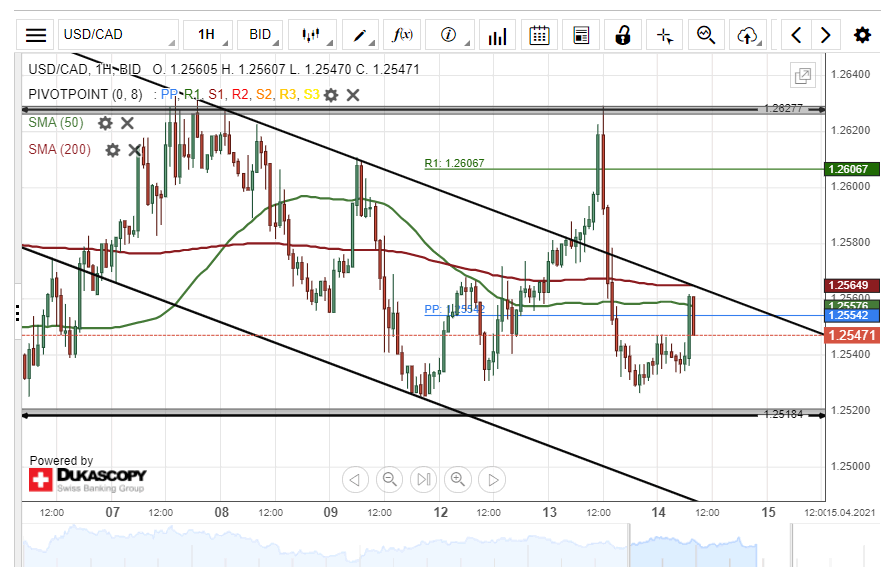Remove the SMA (200) indicator

click(x=134, y=150)
